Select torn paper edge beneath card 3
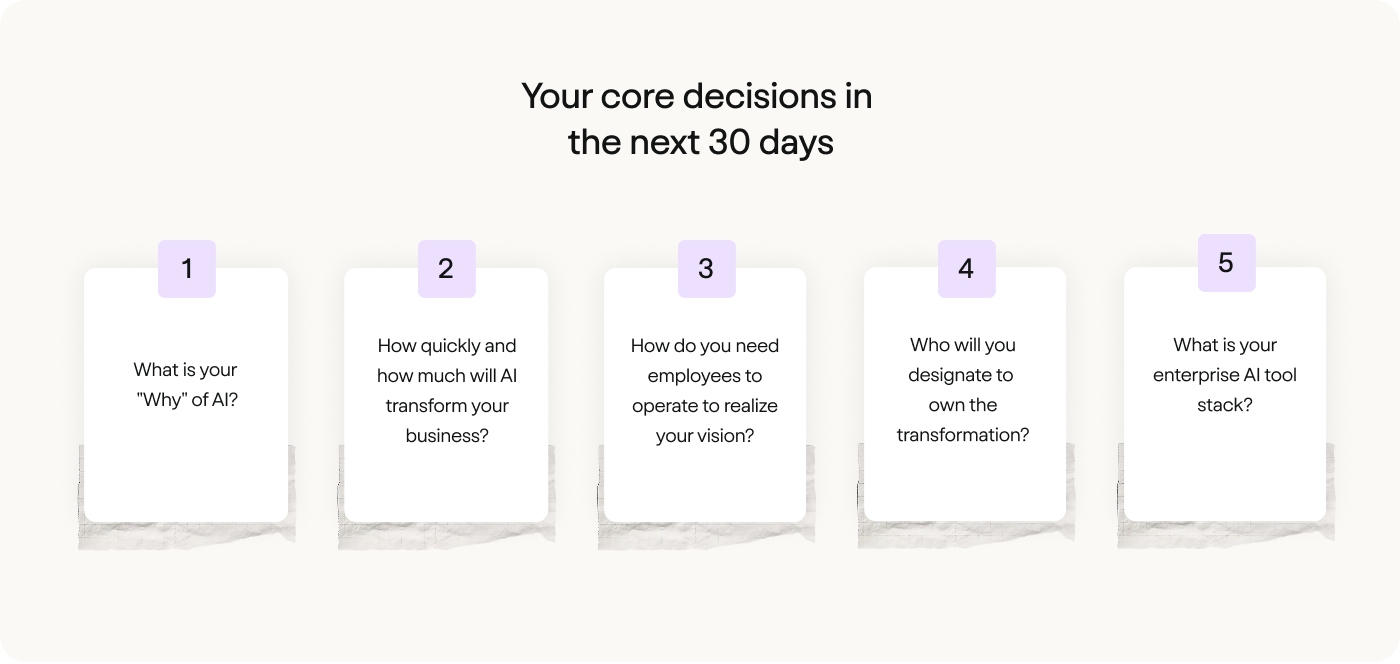Viewport: 1400px width, 664px height. click(706, 536)
